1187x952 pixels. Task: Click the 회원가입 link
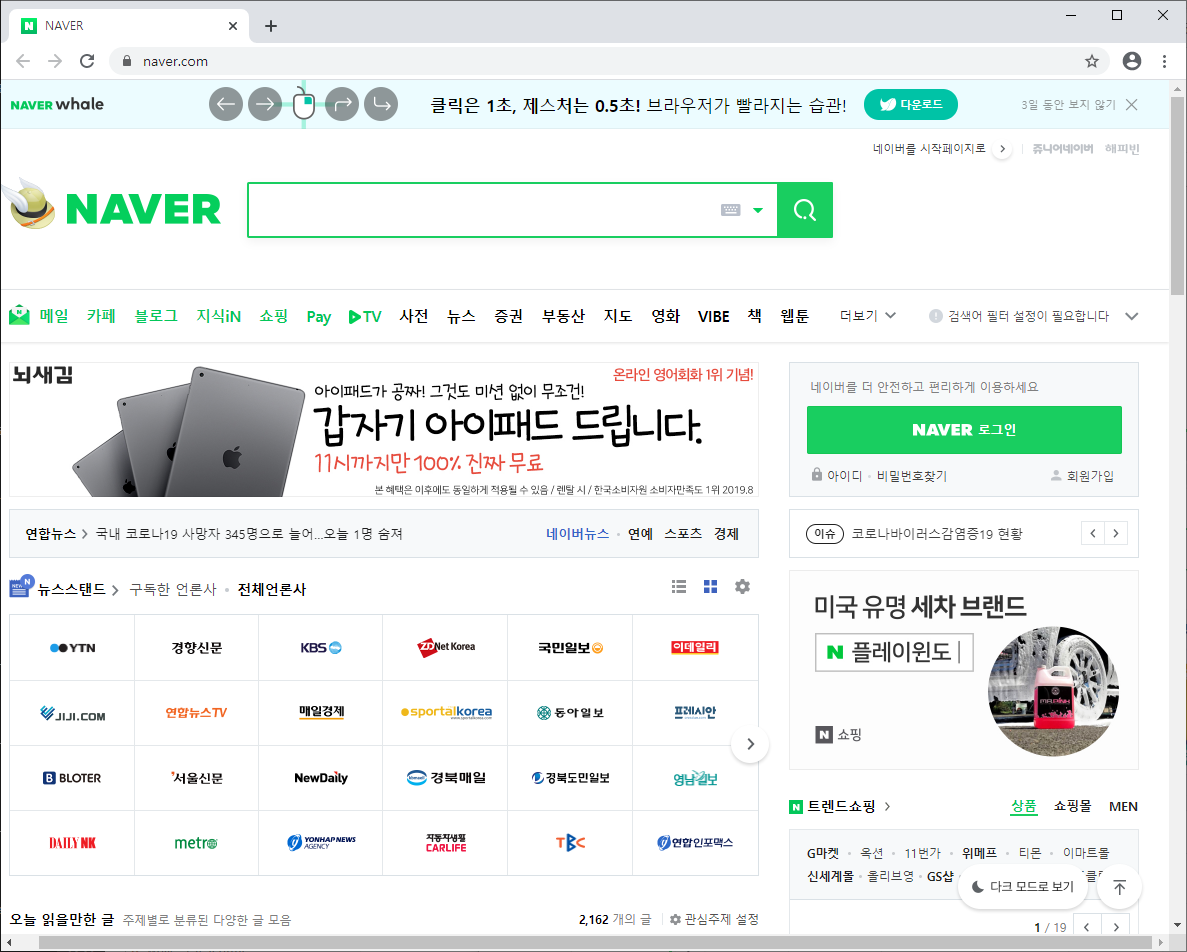[1083, 476]
